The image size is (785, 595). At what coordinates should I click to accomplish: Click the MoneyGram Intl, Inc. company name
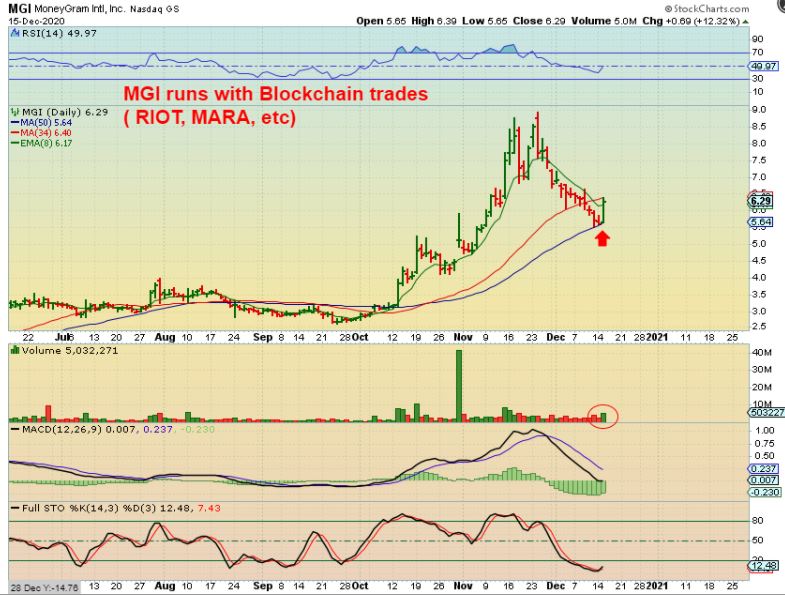tap(79, 9)
